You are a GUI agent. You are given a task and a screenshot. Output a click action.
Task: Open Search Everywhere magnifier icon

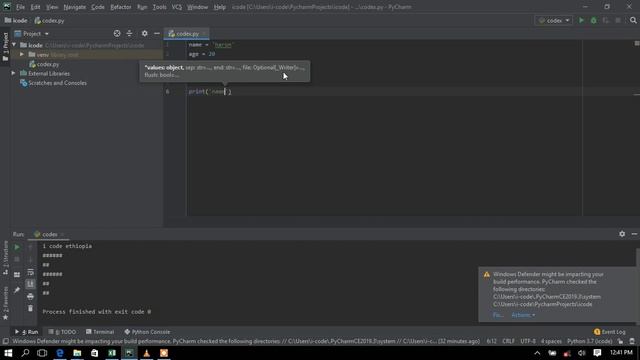(x=633, y=20)
